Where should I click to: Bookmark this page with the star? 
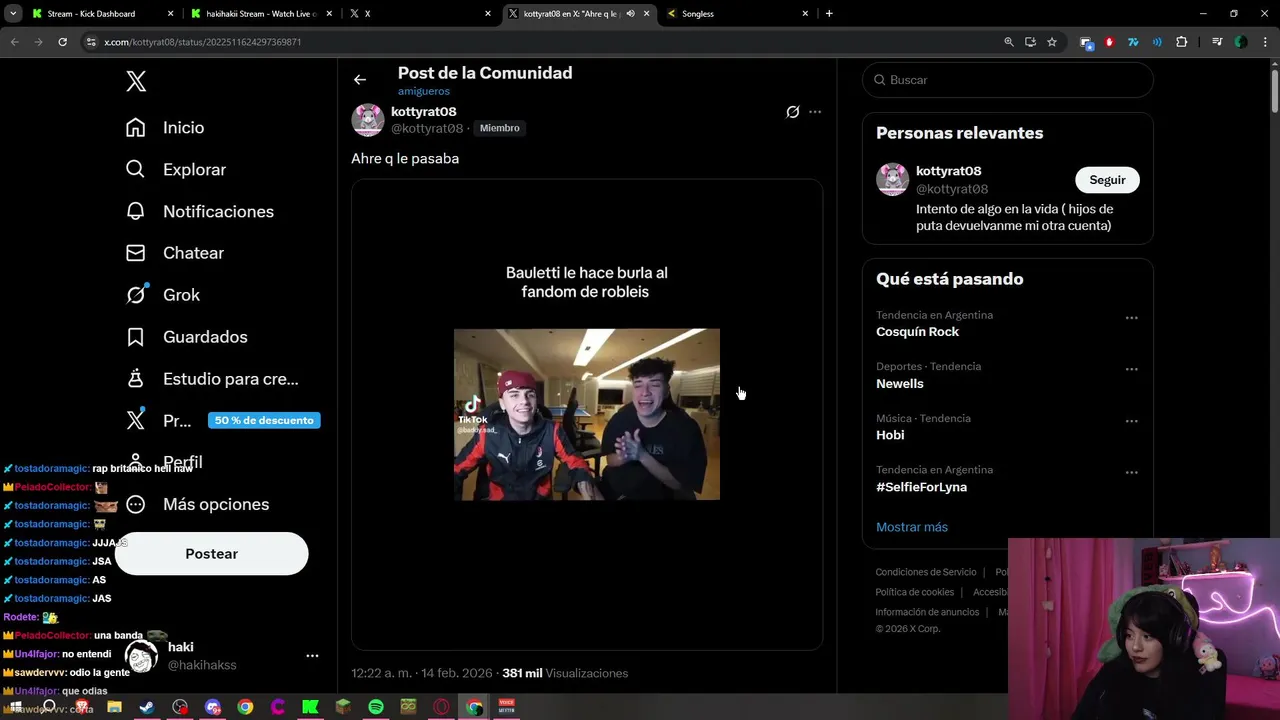[1052, 42]
